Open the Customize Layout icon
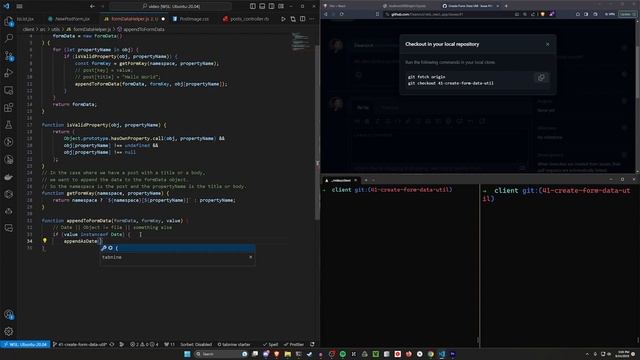Viewport: 640px width, 360px height. pyautogui.click(x=281, y=6)
